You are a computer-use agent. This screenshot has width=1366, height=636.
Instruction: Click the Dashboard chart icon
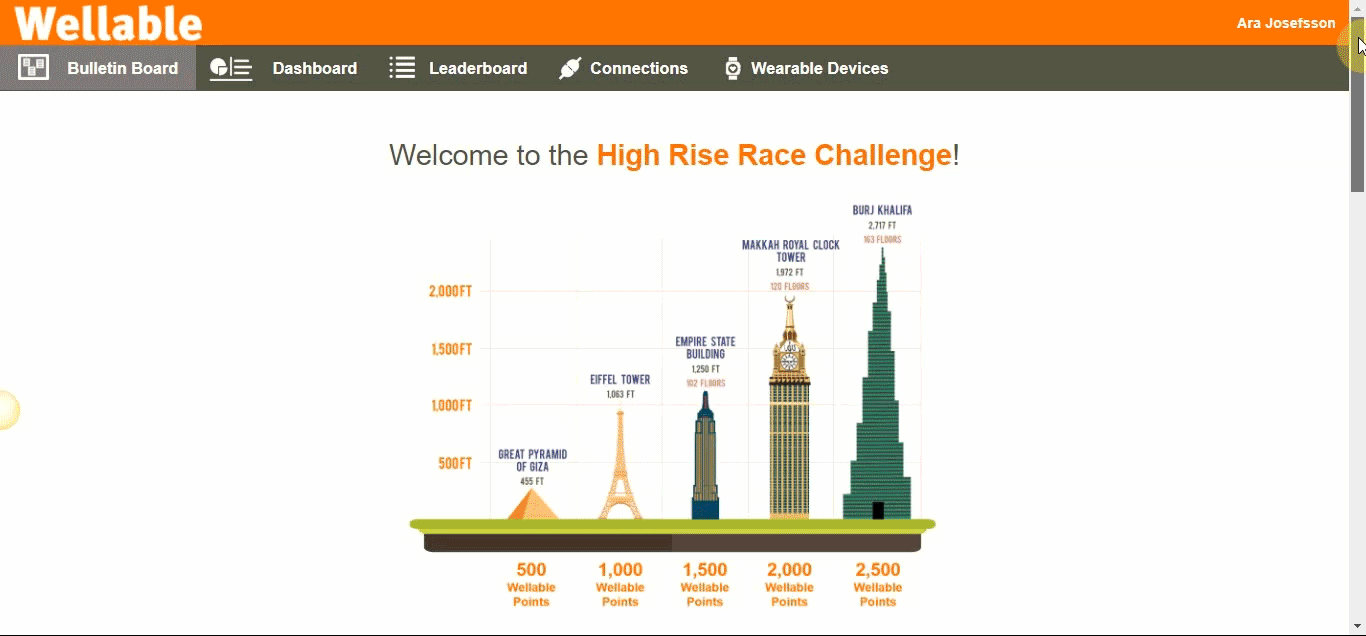pos(231,68)
